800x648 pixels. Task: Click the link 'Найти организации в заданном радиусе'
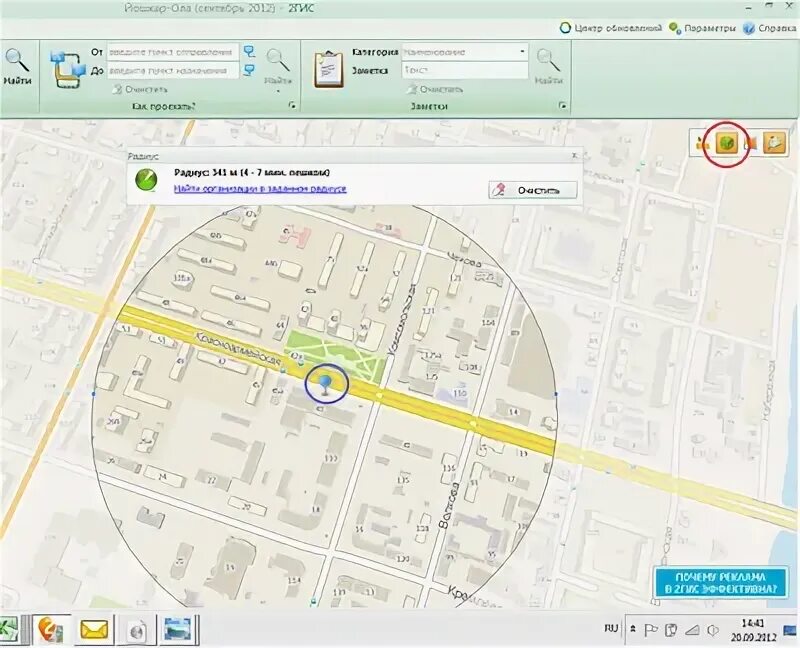click(260, 189)
